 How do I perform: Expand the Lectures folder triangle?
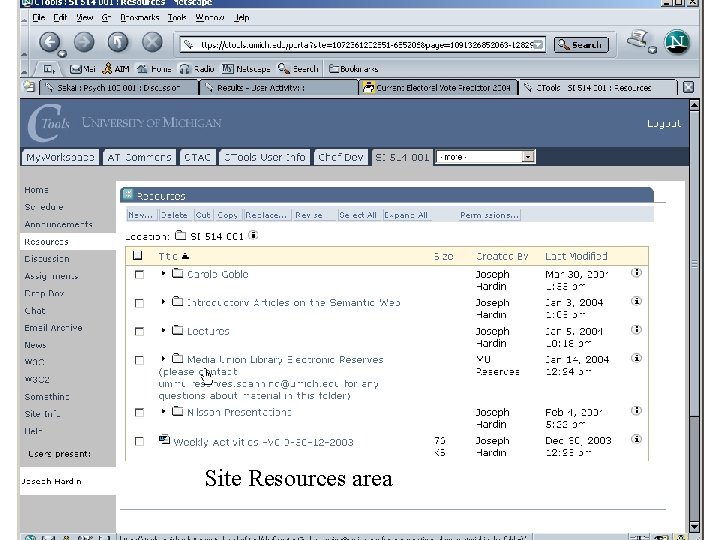[x=163, y=330]
